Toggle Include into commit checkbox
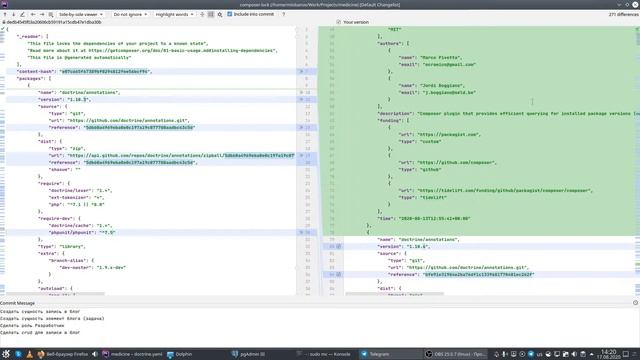 point(229,14)
